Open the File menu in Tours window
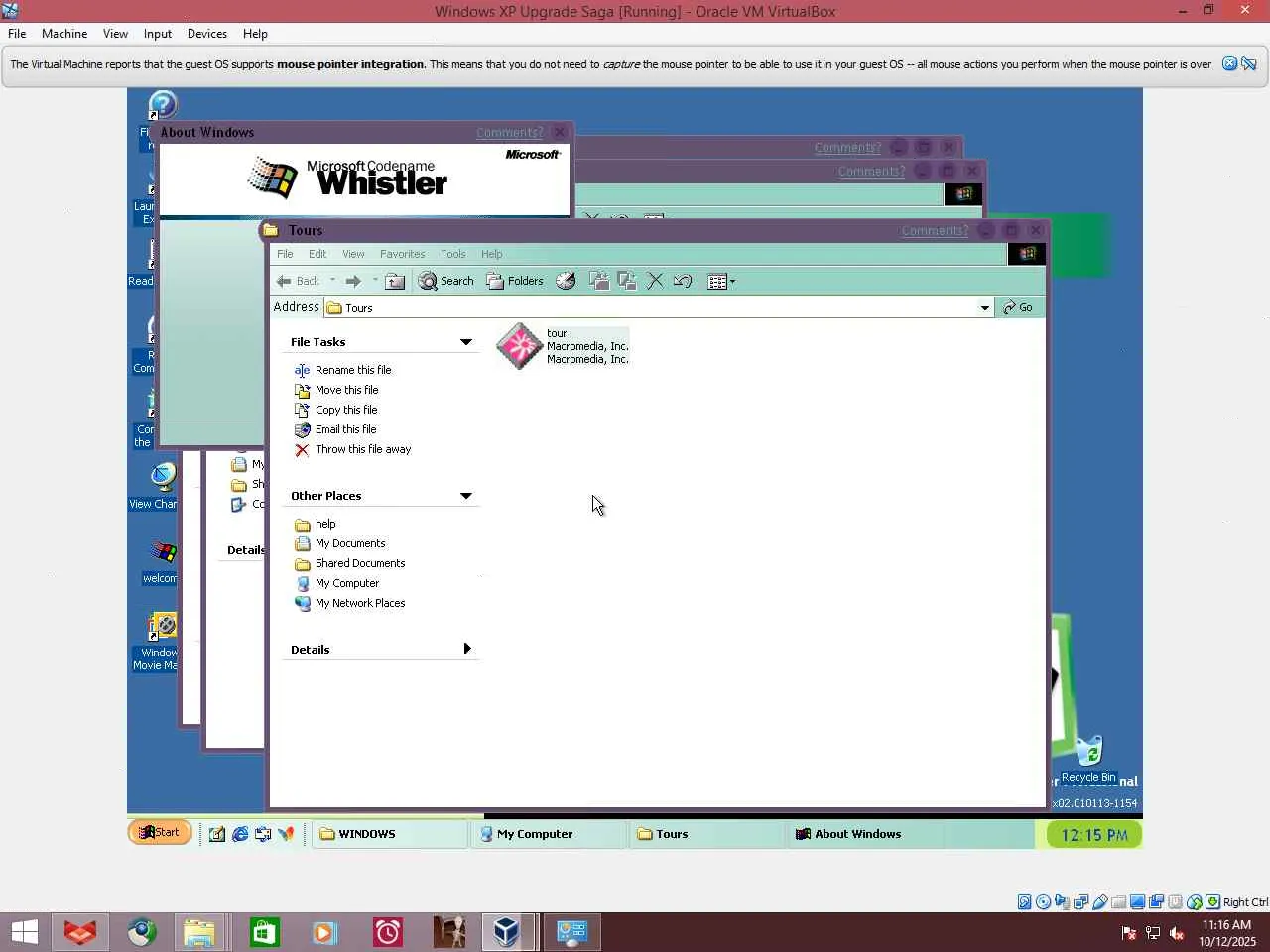The height and width of the screenshot is (952, 1270). pyautogui.click(x=285, y=254)
